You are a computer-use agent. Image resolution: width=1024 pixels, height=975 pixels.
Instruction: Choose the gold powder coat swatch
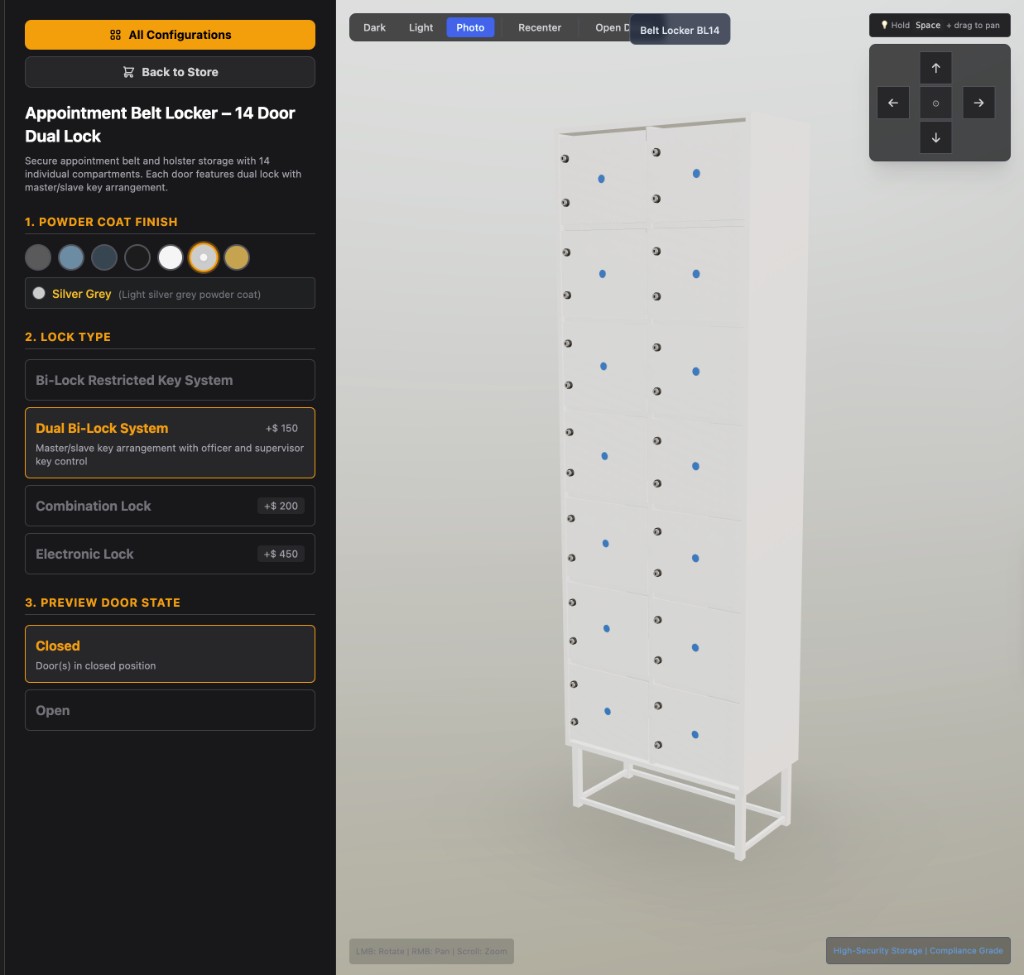tap(236, 258)
